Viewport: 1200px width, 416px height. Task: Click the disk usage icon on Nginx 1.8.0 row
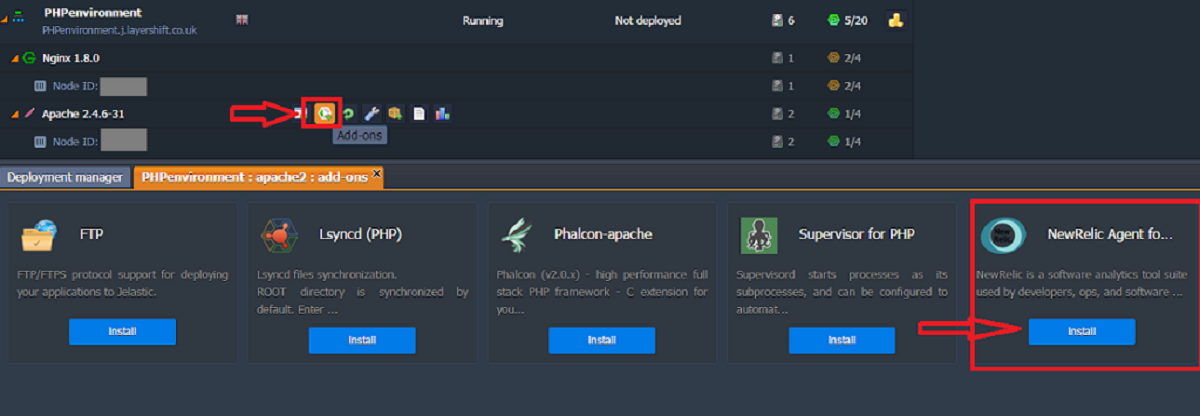click(777, 58)
